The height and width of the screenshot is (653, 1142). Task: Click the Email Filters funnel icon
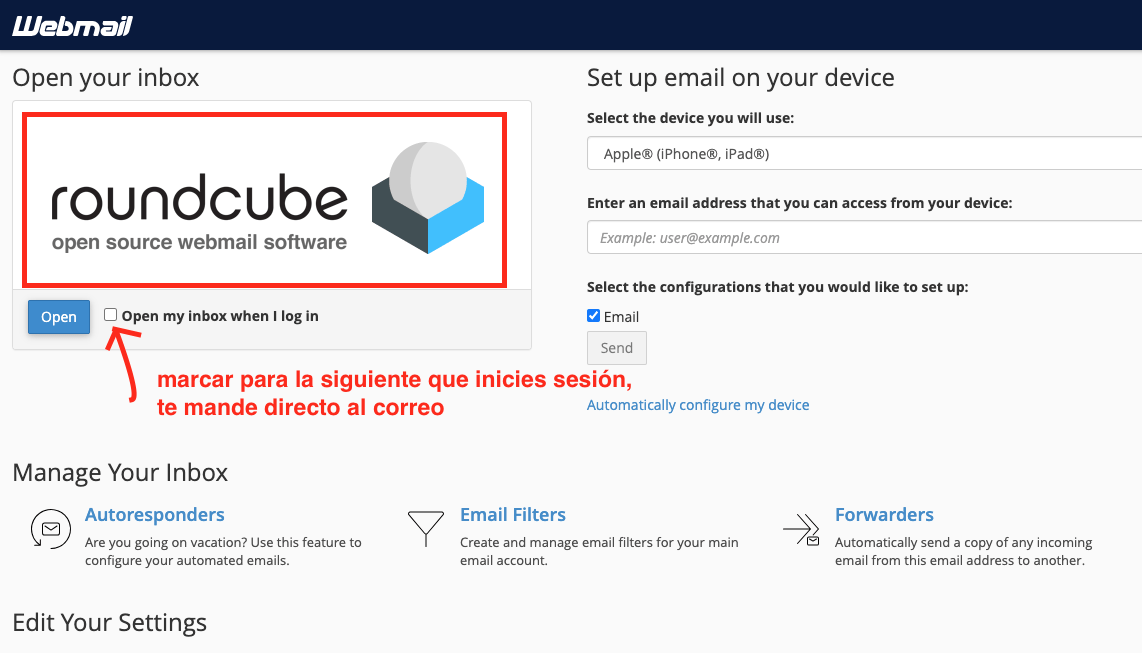coord(426,529)
